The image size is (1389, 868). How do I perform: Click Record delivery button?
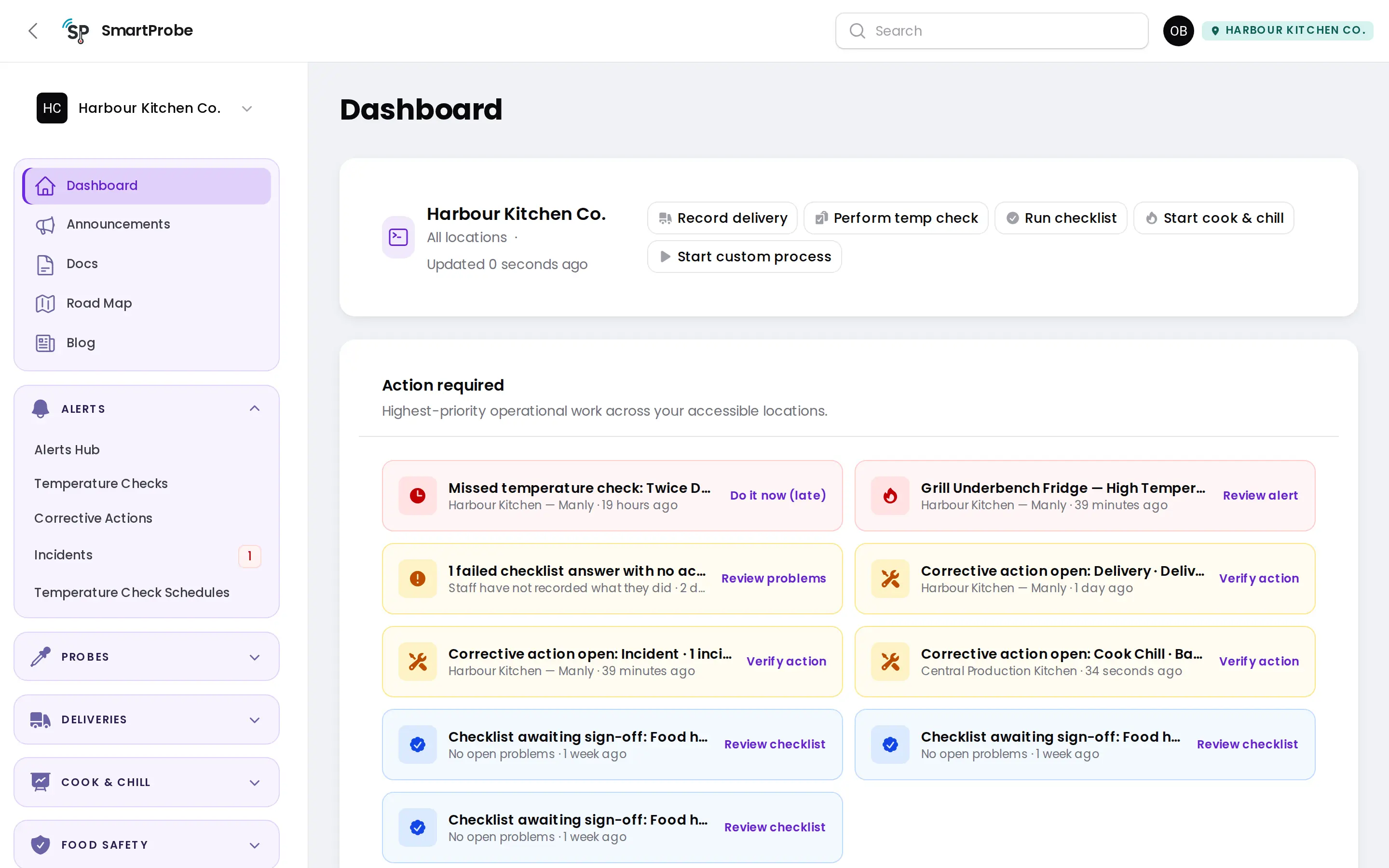(x=722, y=218)
